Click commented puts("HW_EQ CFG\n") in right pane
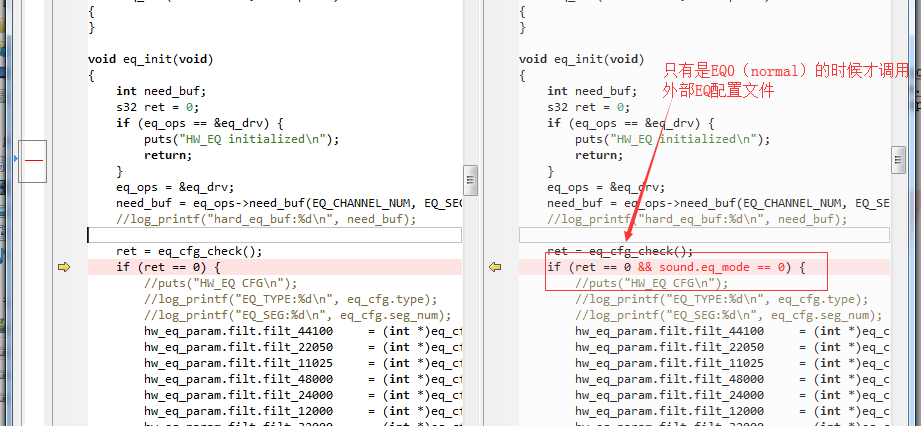 click(652, 283)
